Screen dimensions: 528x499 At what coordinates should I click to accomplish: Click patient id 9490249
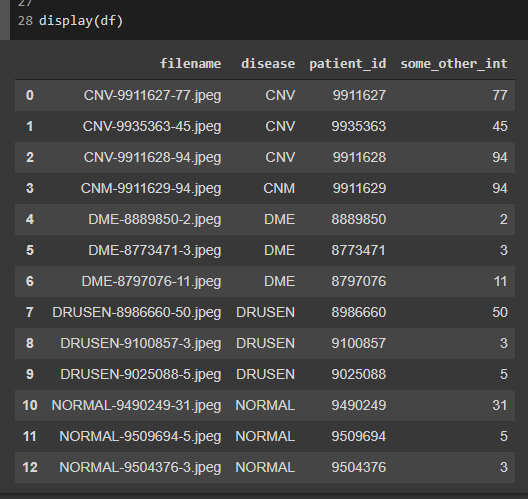(x=359, y=405)
